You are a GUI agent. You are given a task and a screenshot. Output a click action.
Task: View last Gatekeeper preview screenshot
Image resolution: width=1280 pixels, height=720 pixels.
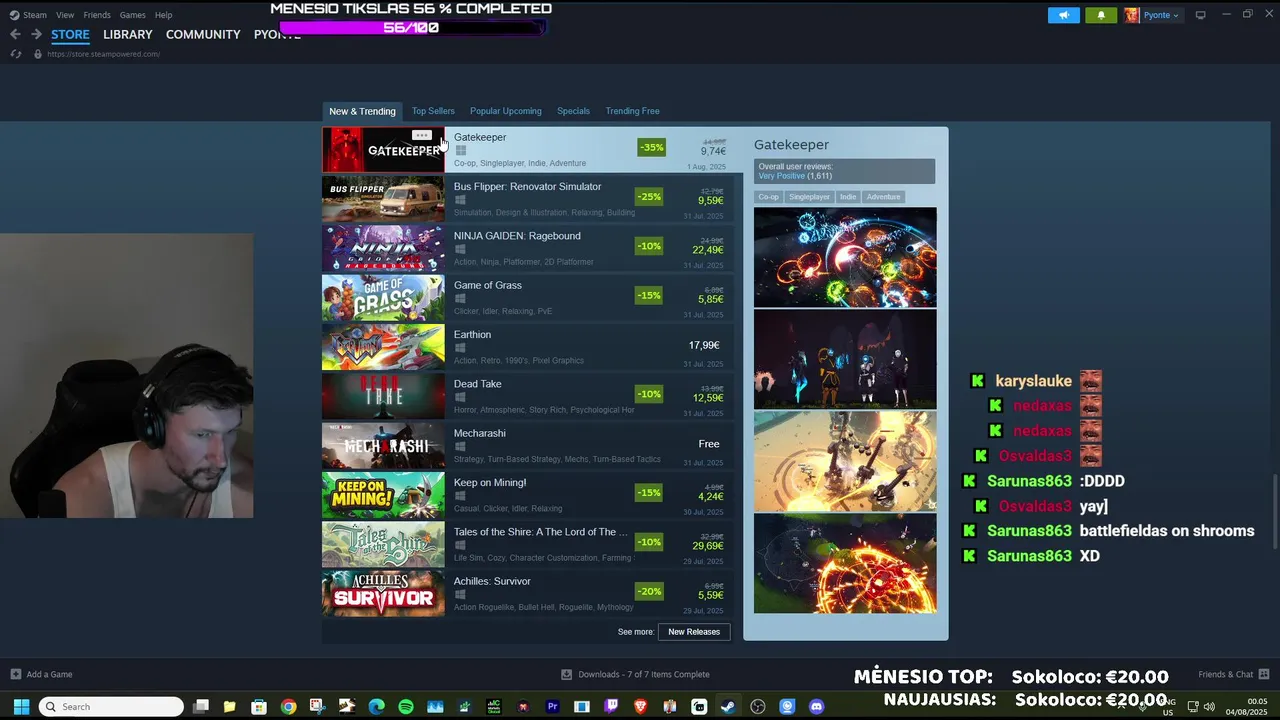[845, 563]
